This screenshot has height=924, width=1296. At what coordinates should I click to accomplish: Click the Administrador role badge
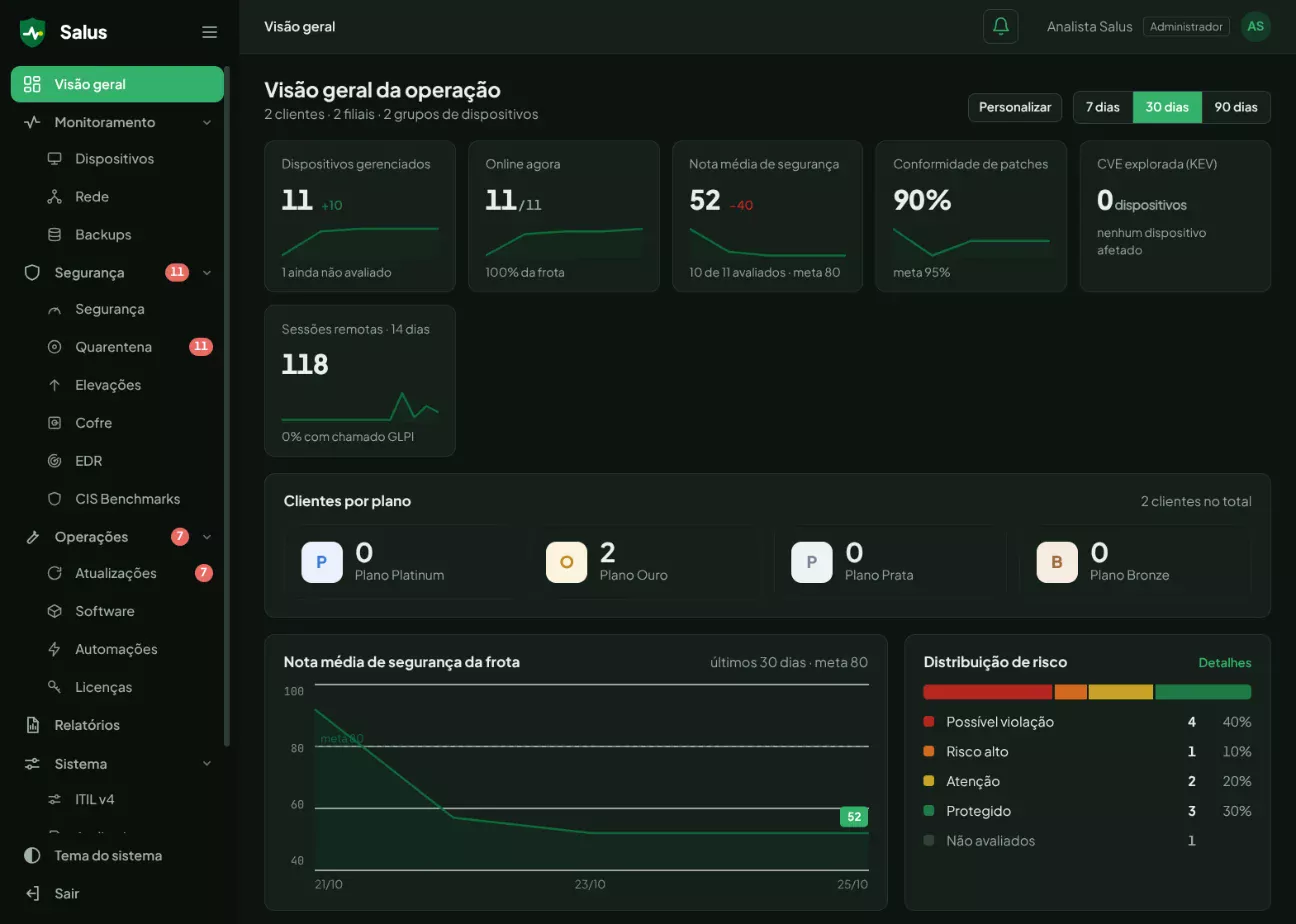click(x=1186, y=27)
